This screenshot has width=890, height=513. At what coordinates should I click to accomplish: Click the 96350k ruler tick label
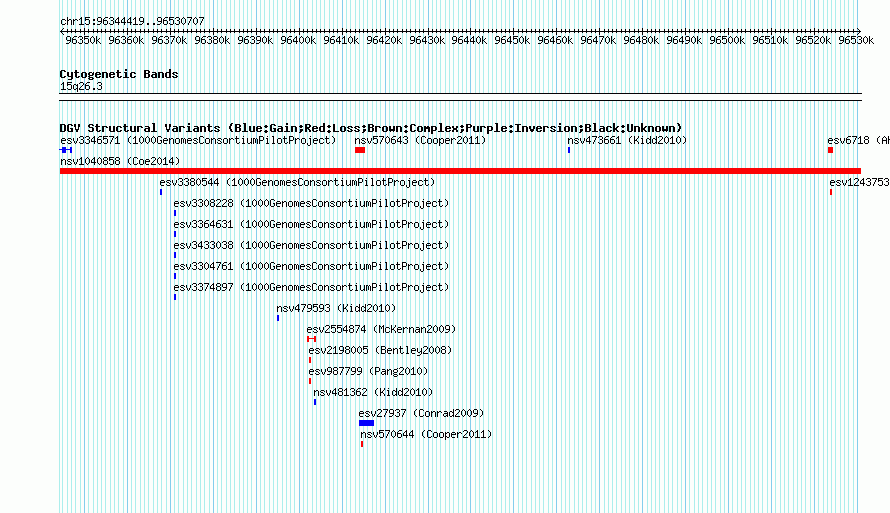tap(83, 40)
